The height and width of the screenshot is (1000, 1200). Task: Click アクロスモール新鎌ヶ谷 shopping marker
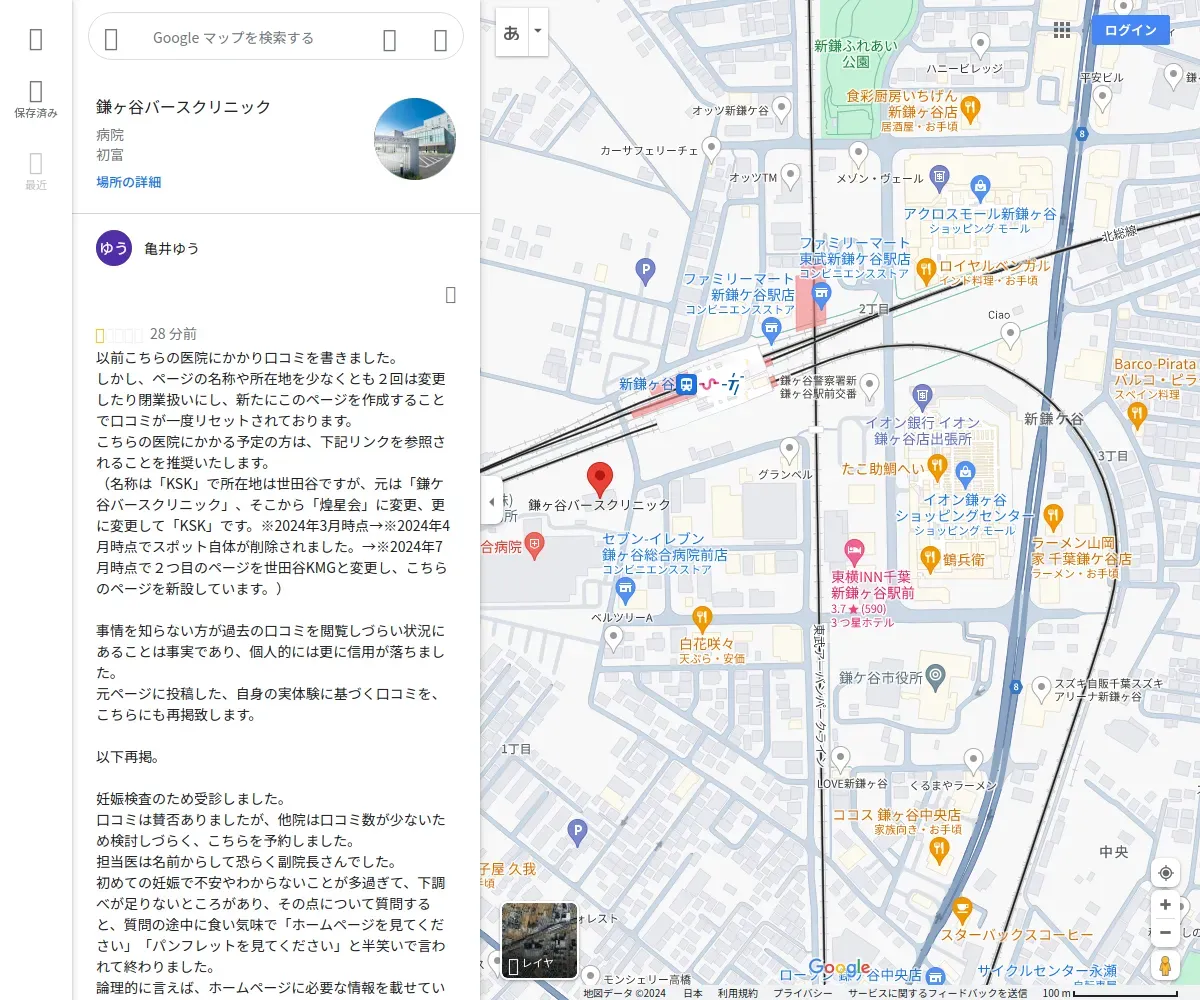pos(980,186)
